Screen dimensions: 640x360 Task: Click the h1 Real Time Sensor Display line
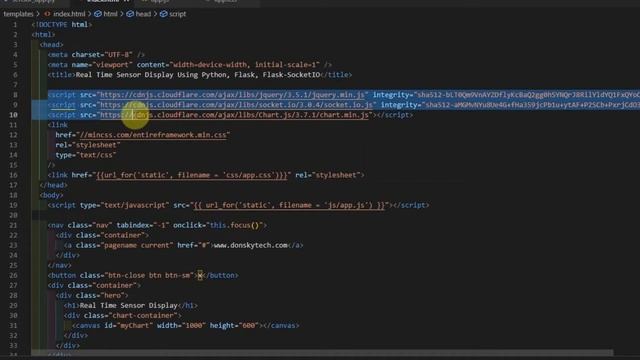(x=131, y=306)
